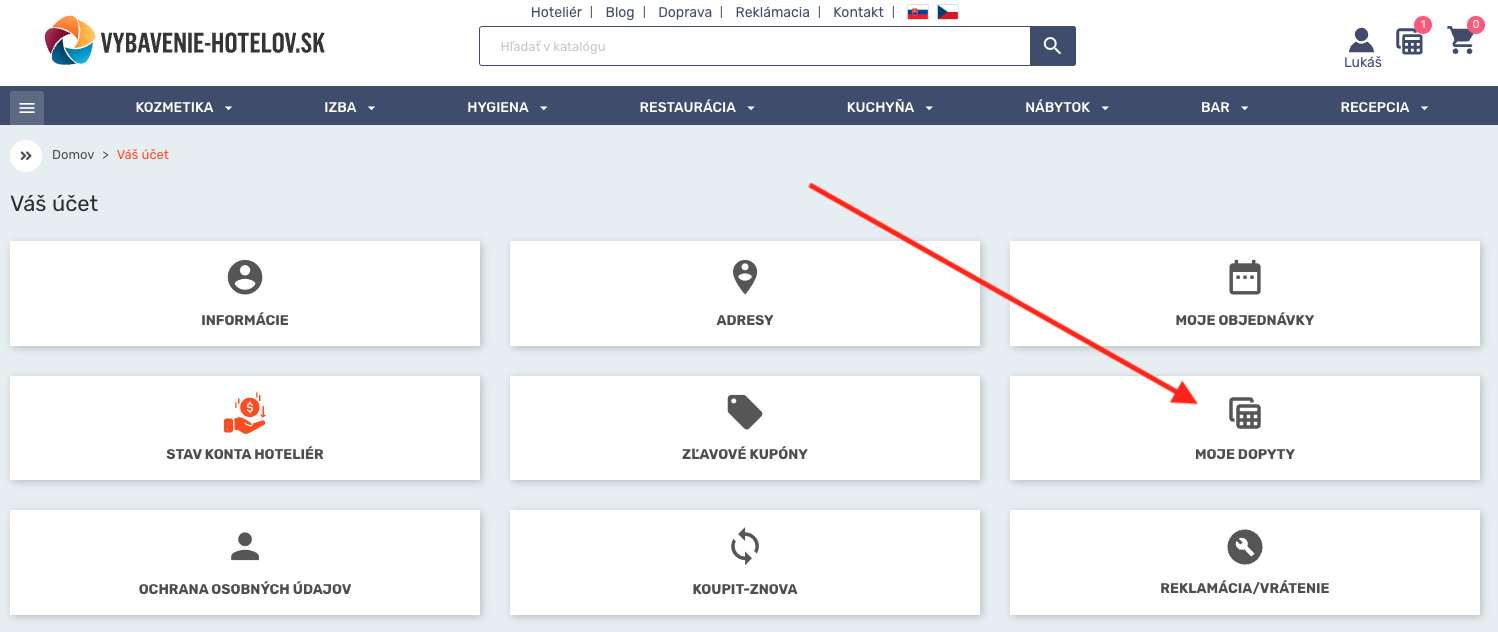Open the Recepcia category menu
The height and width of the screenshot is (632, 1498).
click(x=1384, y=107)
